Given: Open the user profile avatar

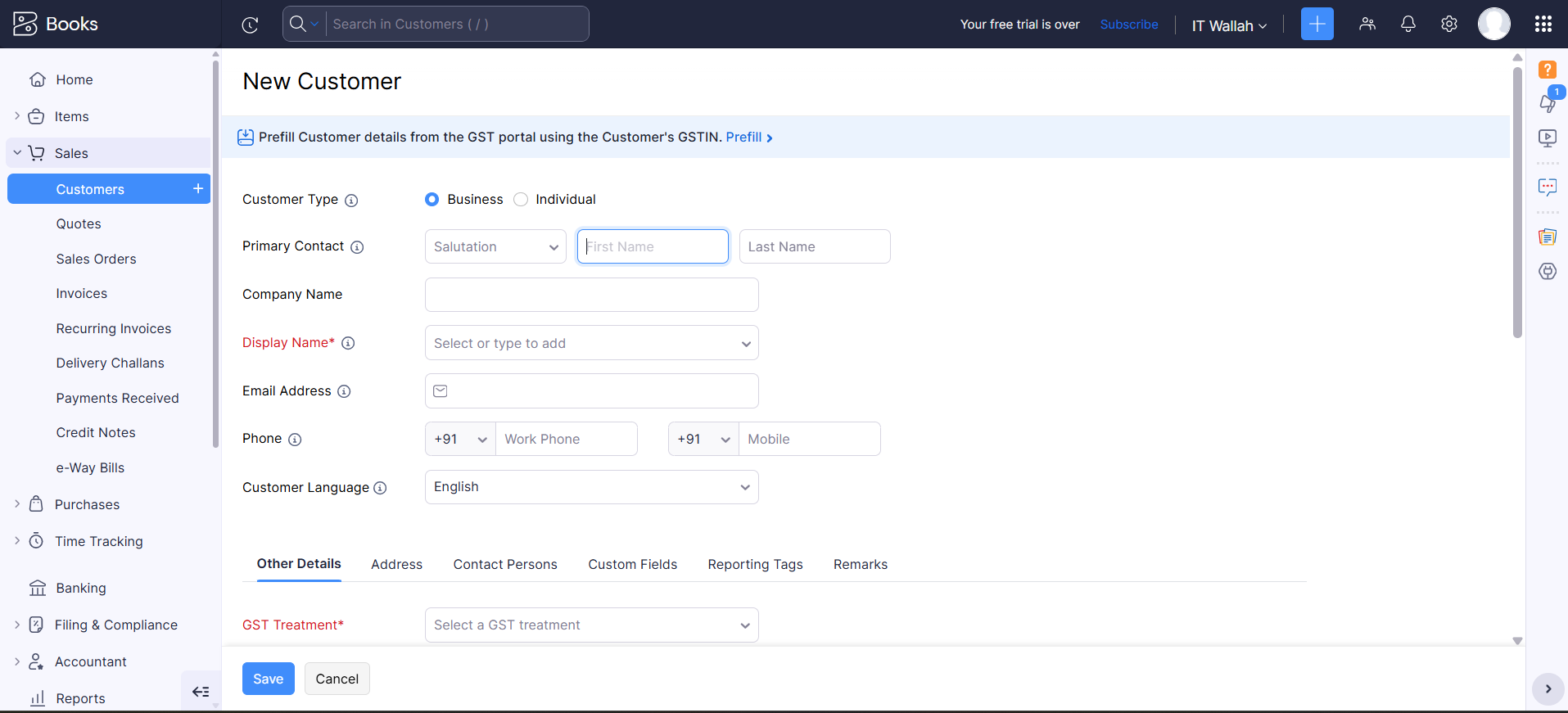Looking at the screenshot, I should click(x=1494, y=24).
